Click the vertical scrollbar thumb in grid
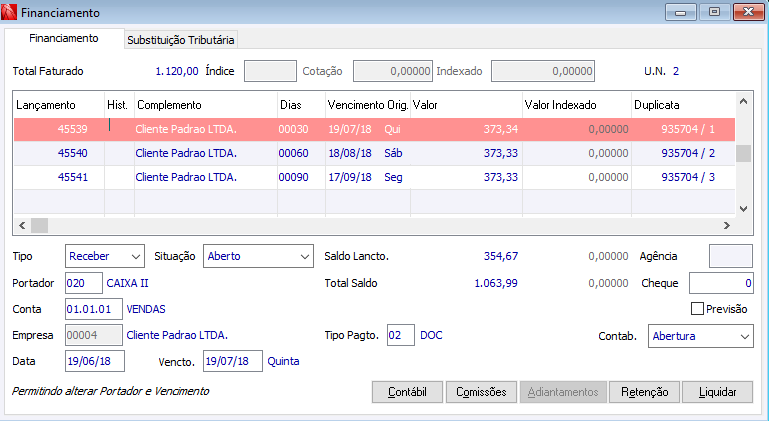Viewport: 769px width, 421px height. 743,153
